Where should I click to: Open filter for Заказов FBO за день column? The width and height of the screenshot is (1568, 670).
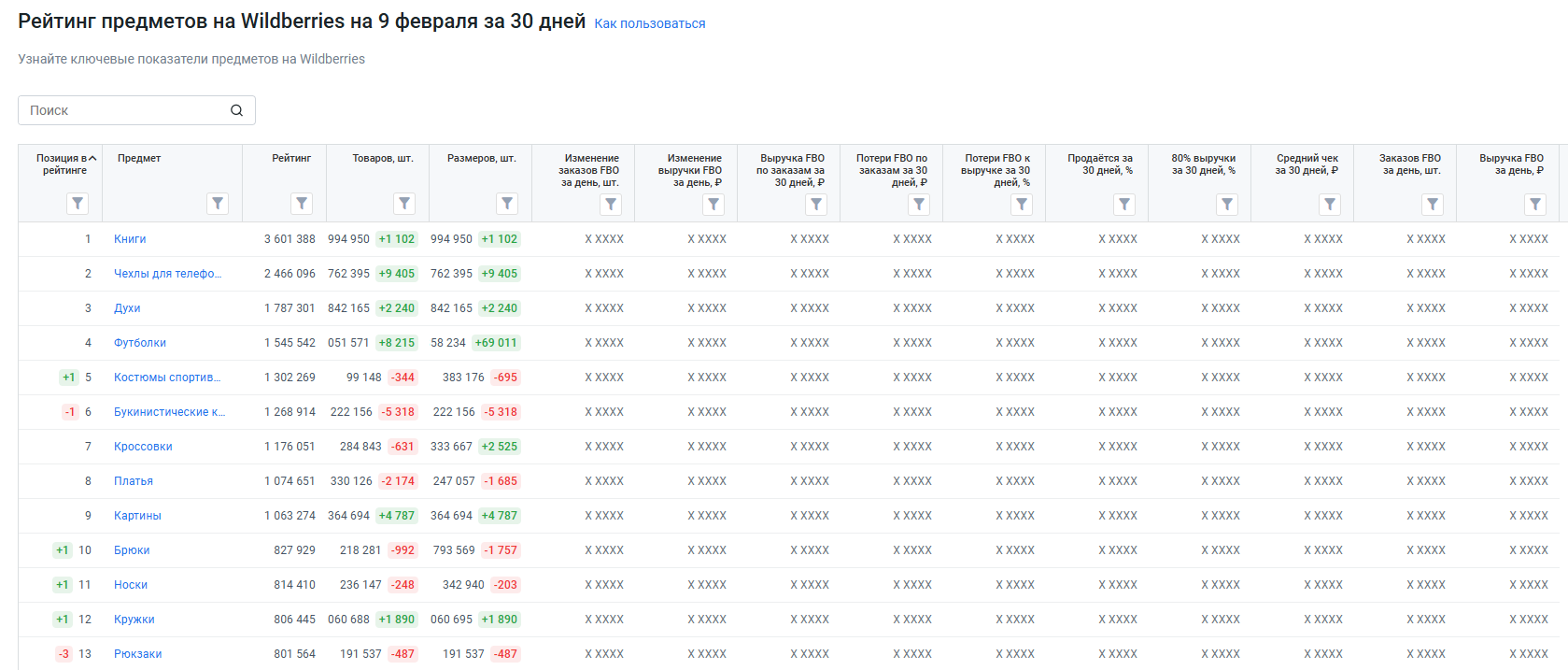click(x=1433, y=204)
